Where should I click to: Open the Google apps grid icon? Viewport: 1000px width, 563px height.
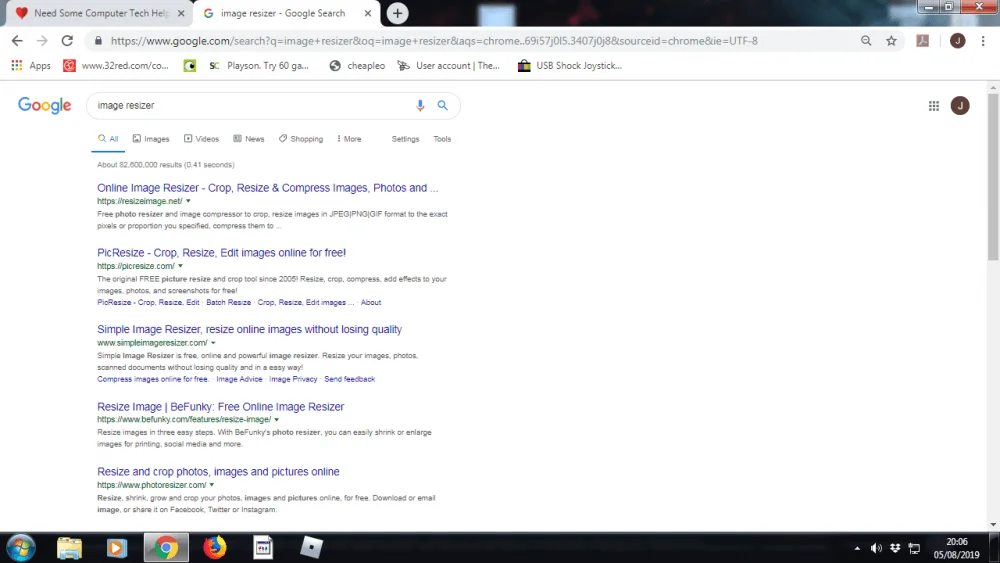point(934,106)
